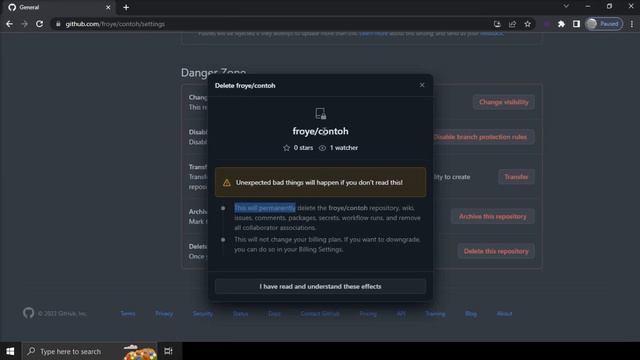Viewport: 640px width, 360px height.
Task: Click the warning triangle icon in banner
Action: [227, 182]
